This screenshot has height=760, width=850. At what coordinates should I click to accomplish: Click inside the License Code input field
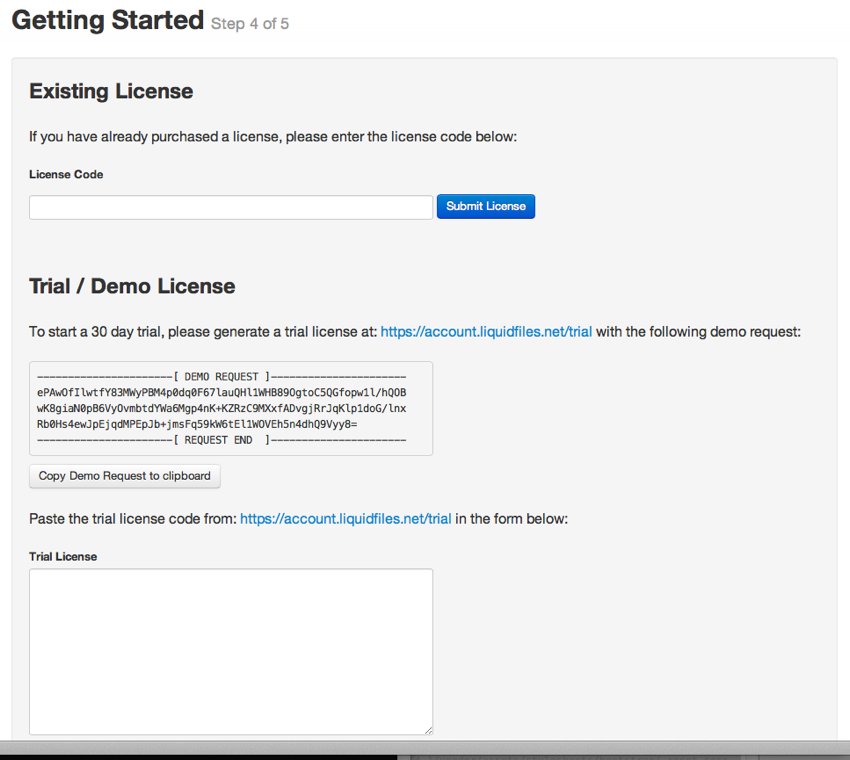coord(230,206)
